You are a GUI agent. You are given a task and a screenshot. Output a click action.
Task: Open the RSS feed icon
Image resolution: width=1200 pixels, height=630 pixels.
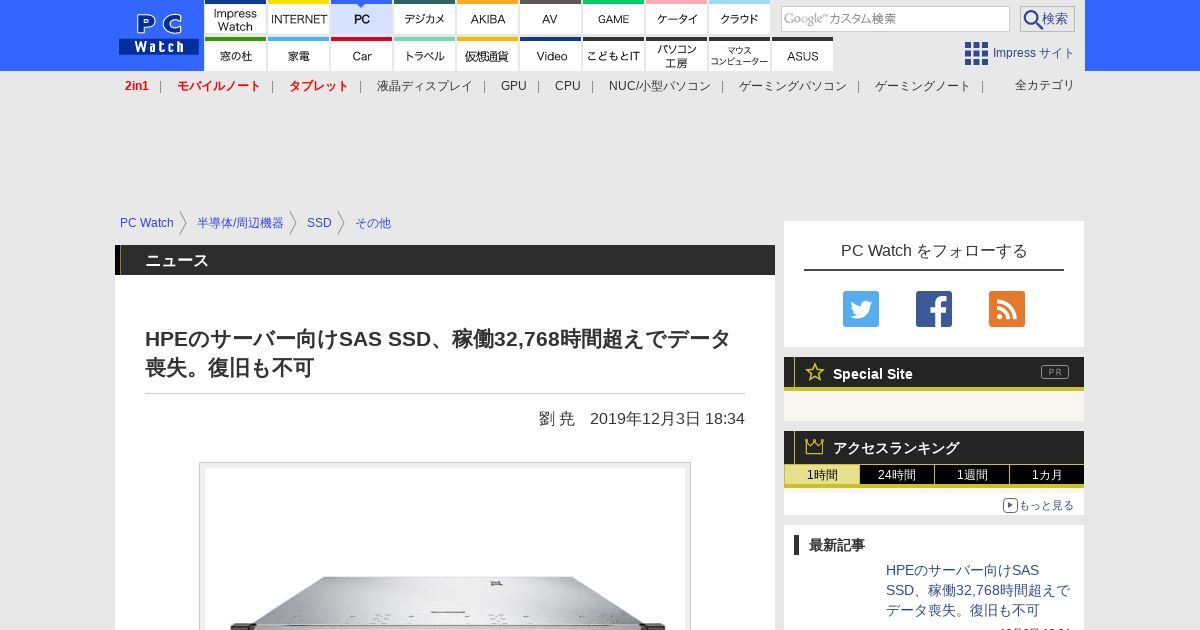click(x=1007, y=309)
